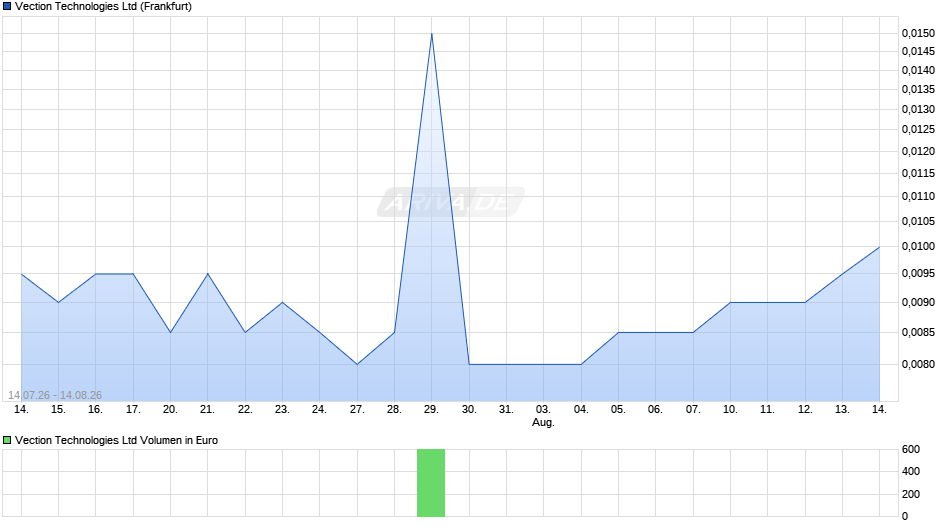Screen dimensions: 940x526
Task: Click the '0,0150' price axis label
Action: point(918,33)
